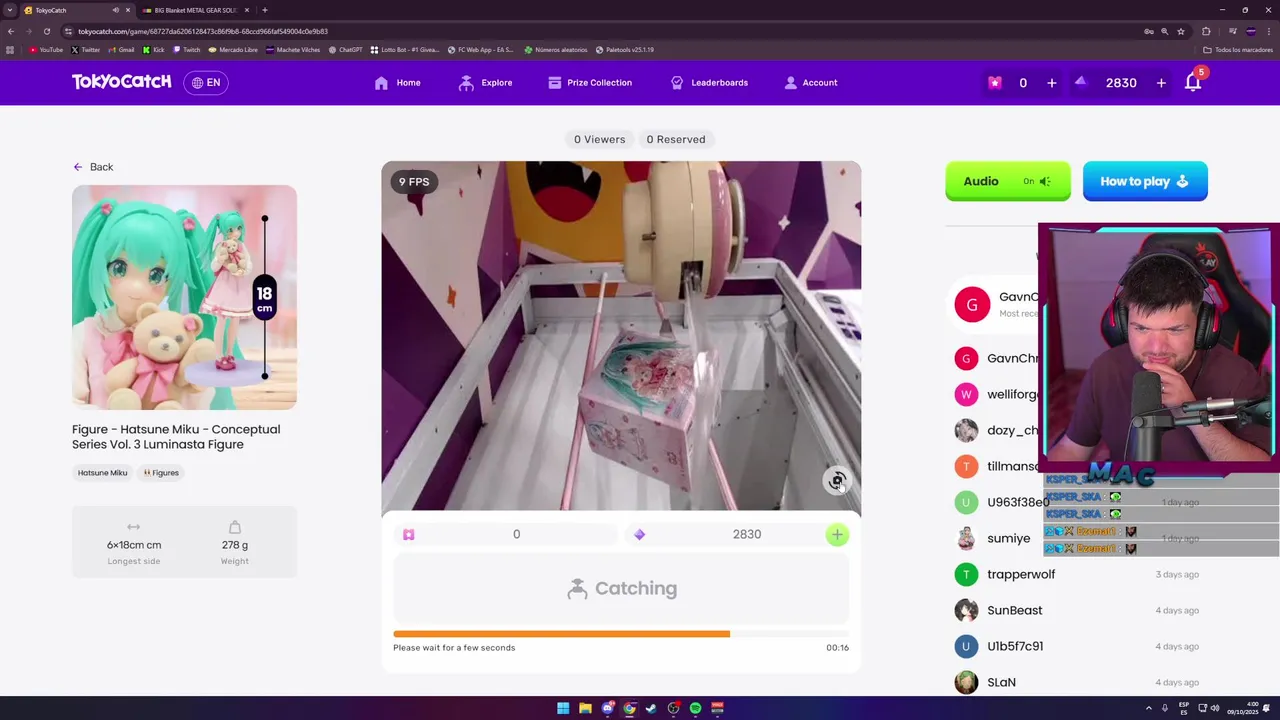Viewport: 1280px width, 720px height.
Task: Open Twitch bookmark
Action: point(186,49)
